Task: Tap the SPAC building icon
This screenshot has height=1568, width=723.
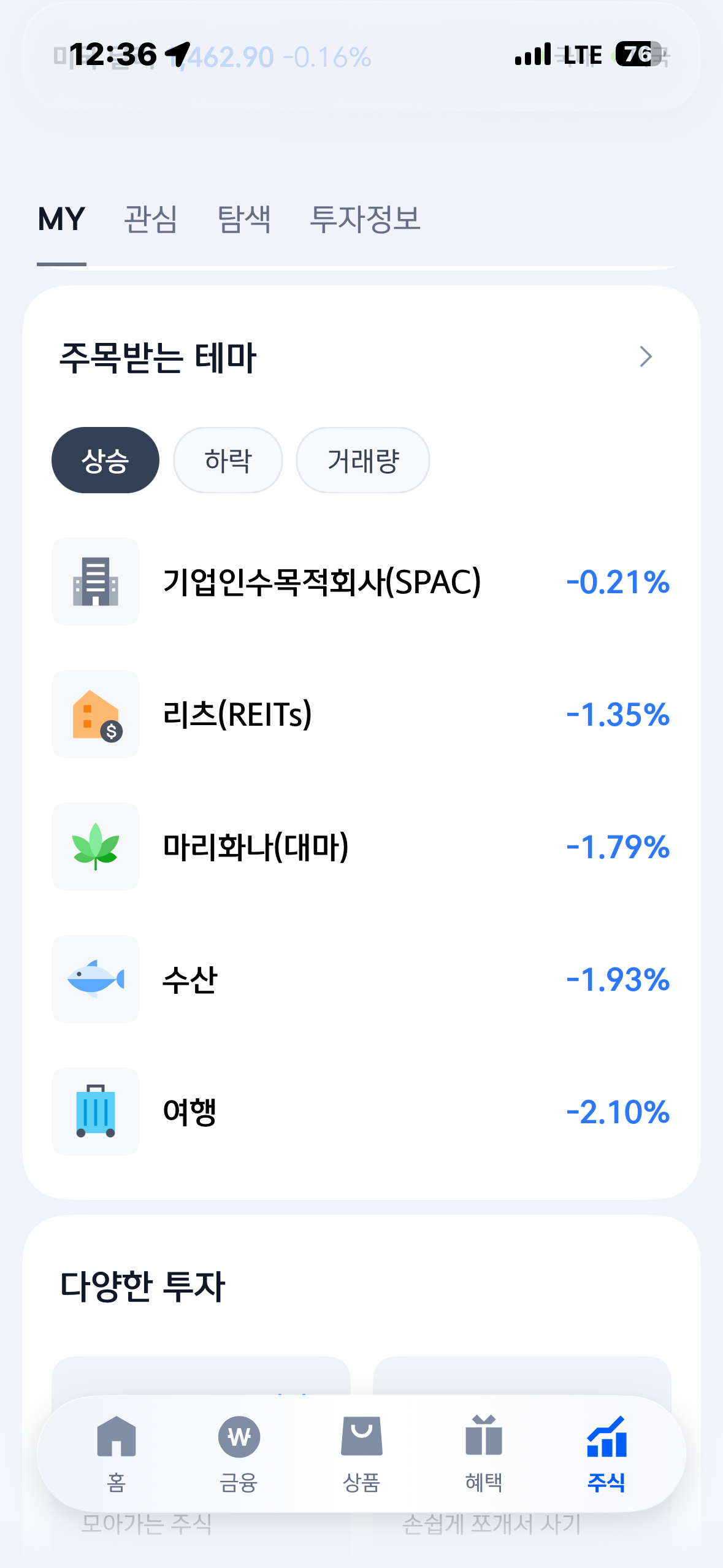Action: (x=96, y=582)
